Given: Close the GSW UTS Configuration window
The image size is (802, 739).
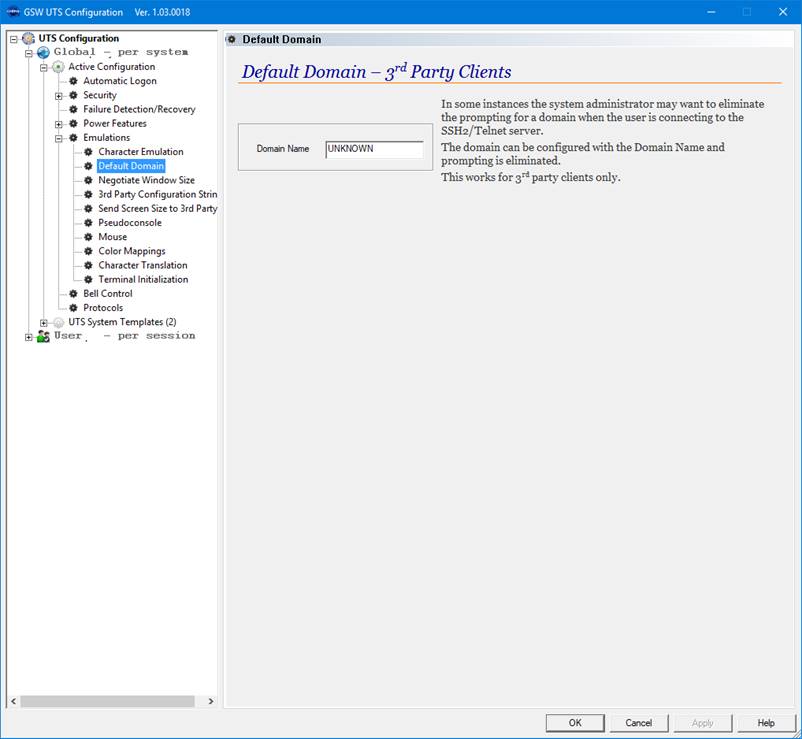Looking at the screenshot, I should [783, 12].
